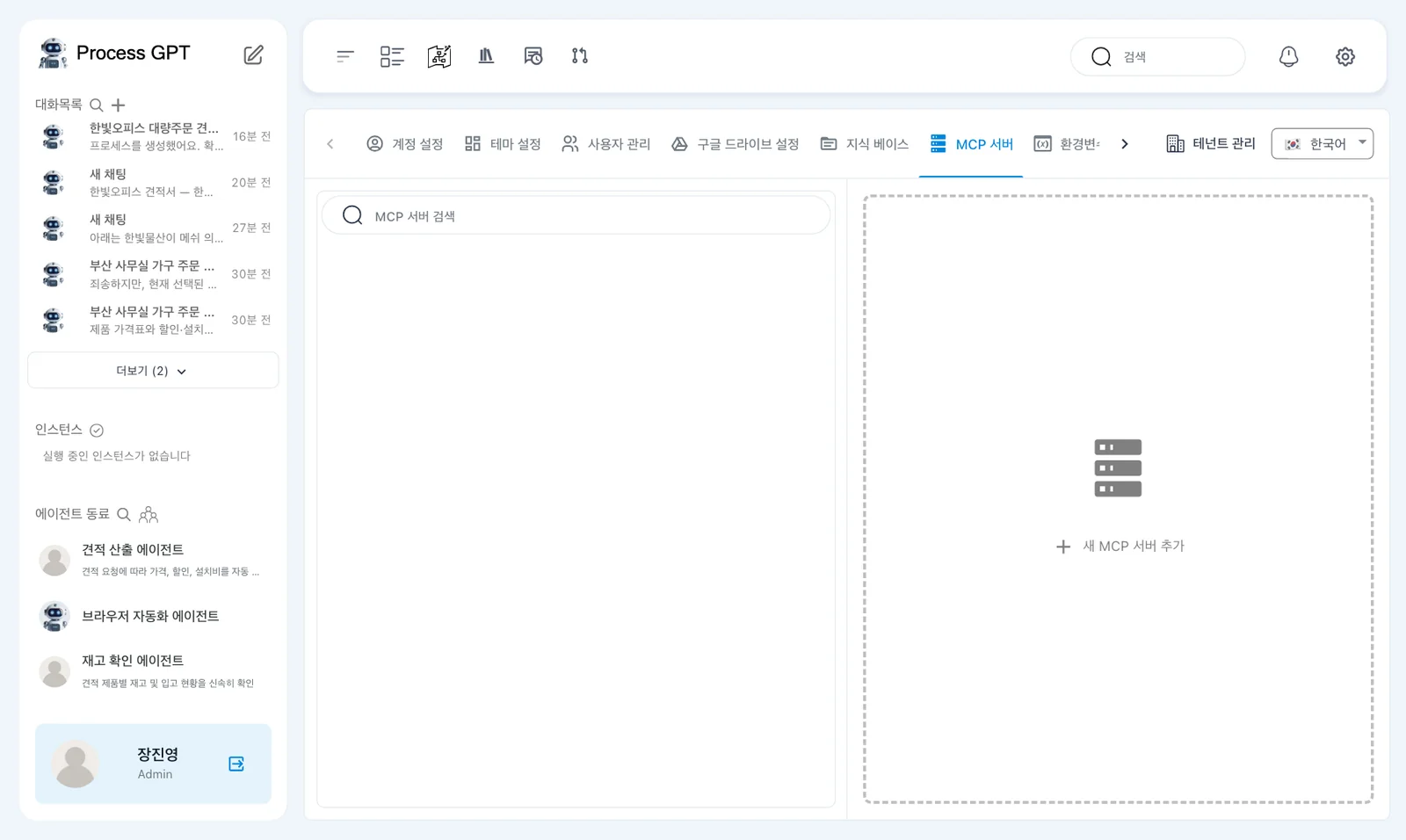Show next settings tabs with right chevron
1406x840 pixels.
pyautogui.click(x=1125, y=144)
